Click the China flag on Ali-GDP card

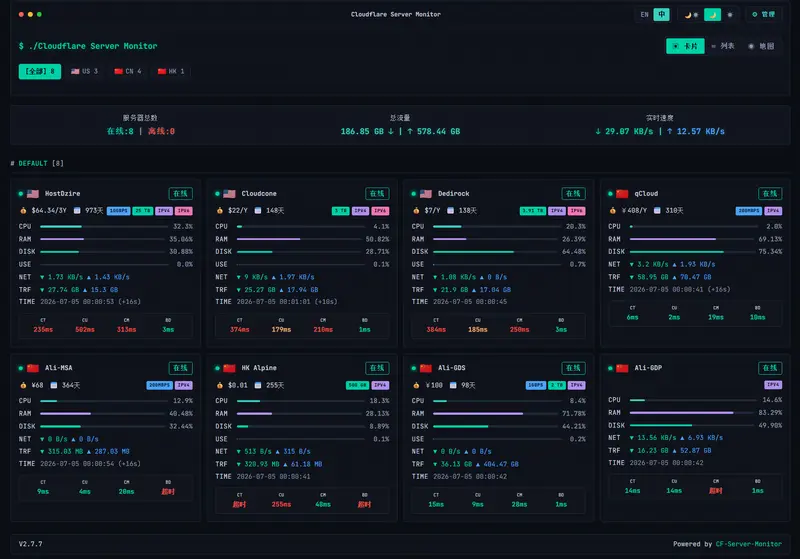(622, 368)
